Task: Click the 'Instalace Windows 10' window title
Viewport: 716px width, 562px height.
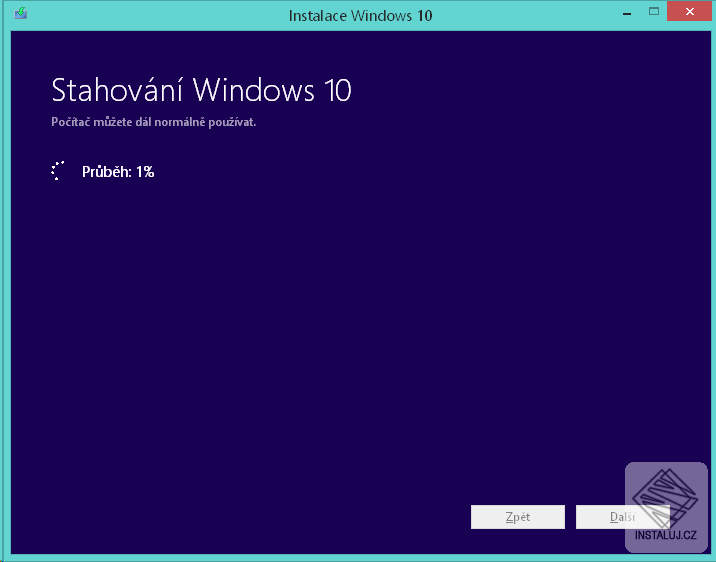Action: tap(360, 16)
